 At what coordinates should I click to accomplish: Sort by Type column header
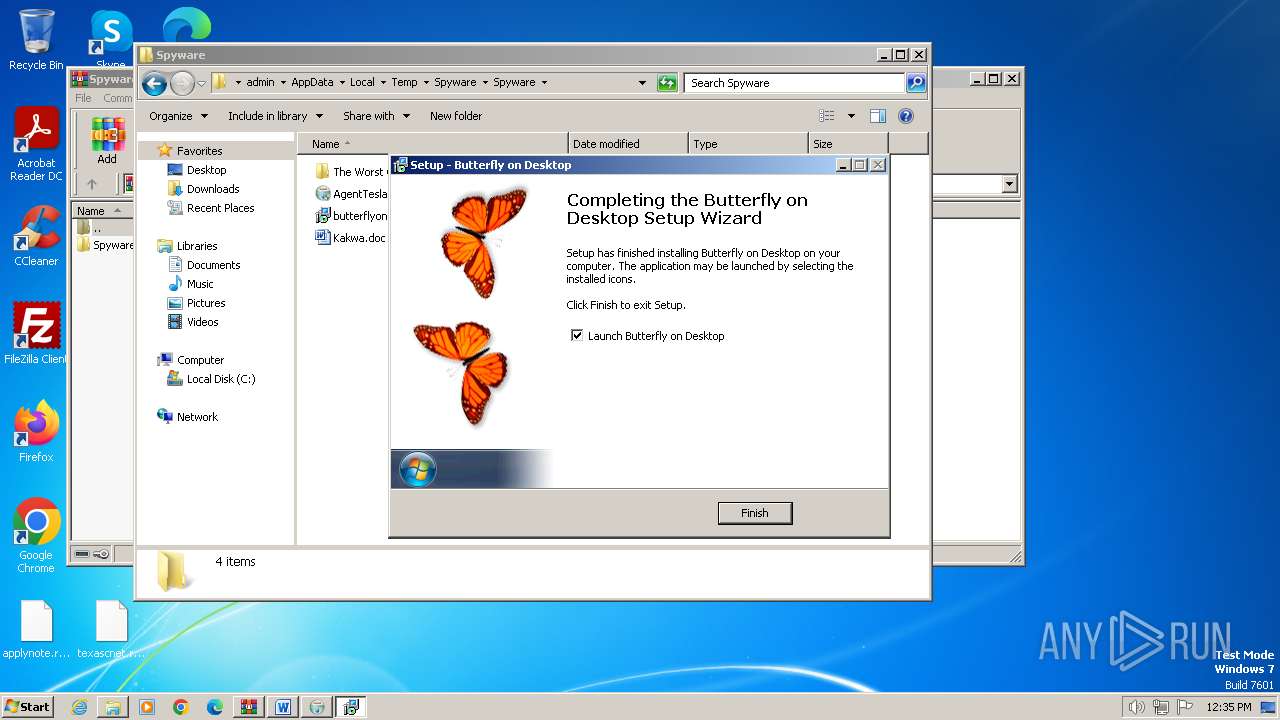pos(748,144)
